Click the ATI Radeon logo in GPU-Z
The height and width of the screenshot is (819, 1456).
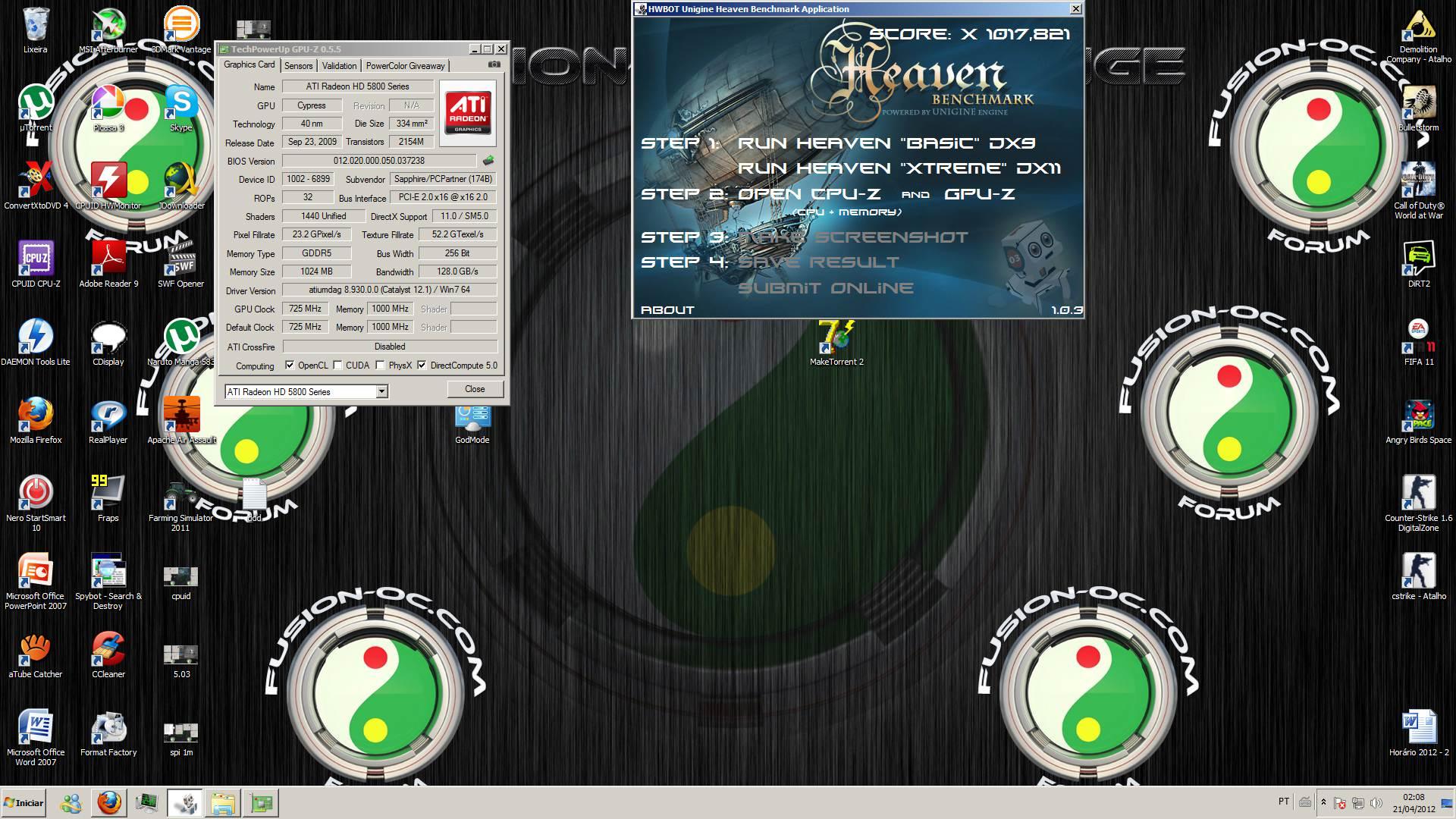[468, 113]
